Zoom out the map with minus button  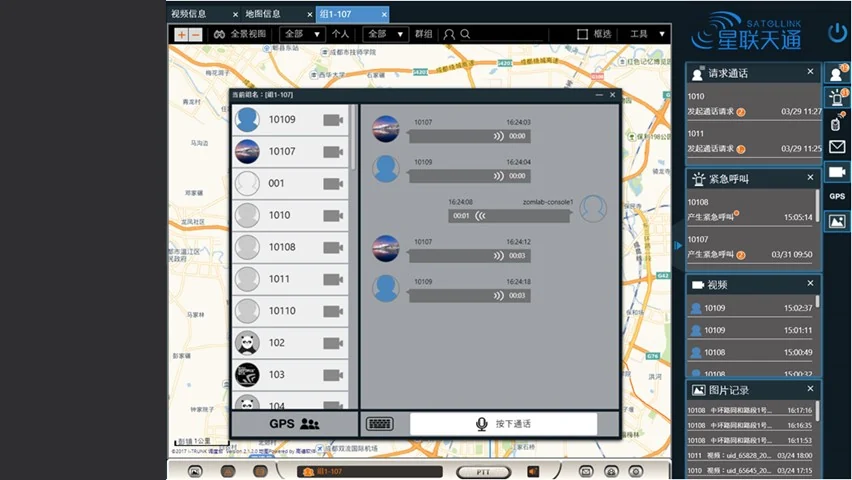[x=196, y=35]
